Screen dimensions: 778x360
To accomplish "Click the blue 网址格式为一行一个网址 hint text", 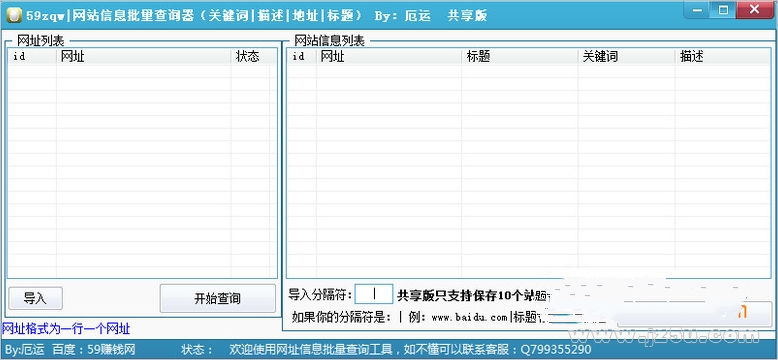I will point(66,328).
